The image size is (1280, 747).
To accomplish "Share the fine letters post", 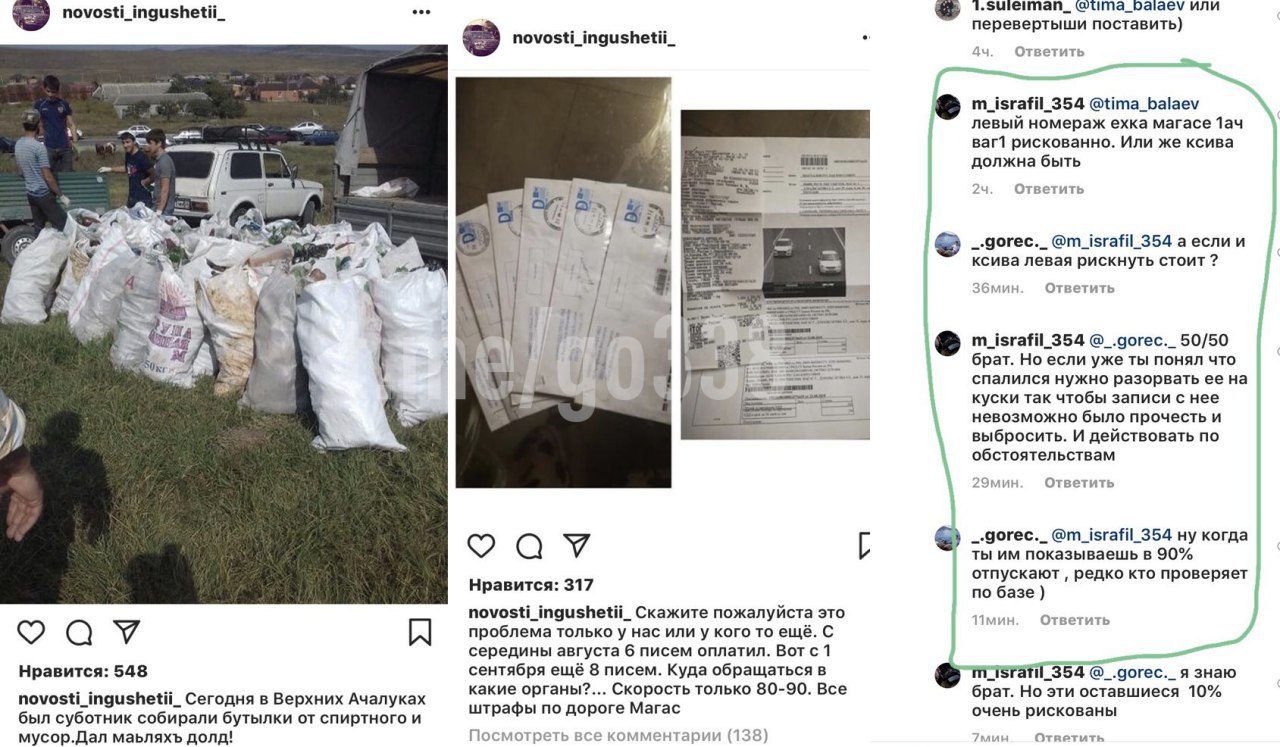I will click(x=577, y=545).
